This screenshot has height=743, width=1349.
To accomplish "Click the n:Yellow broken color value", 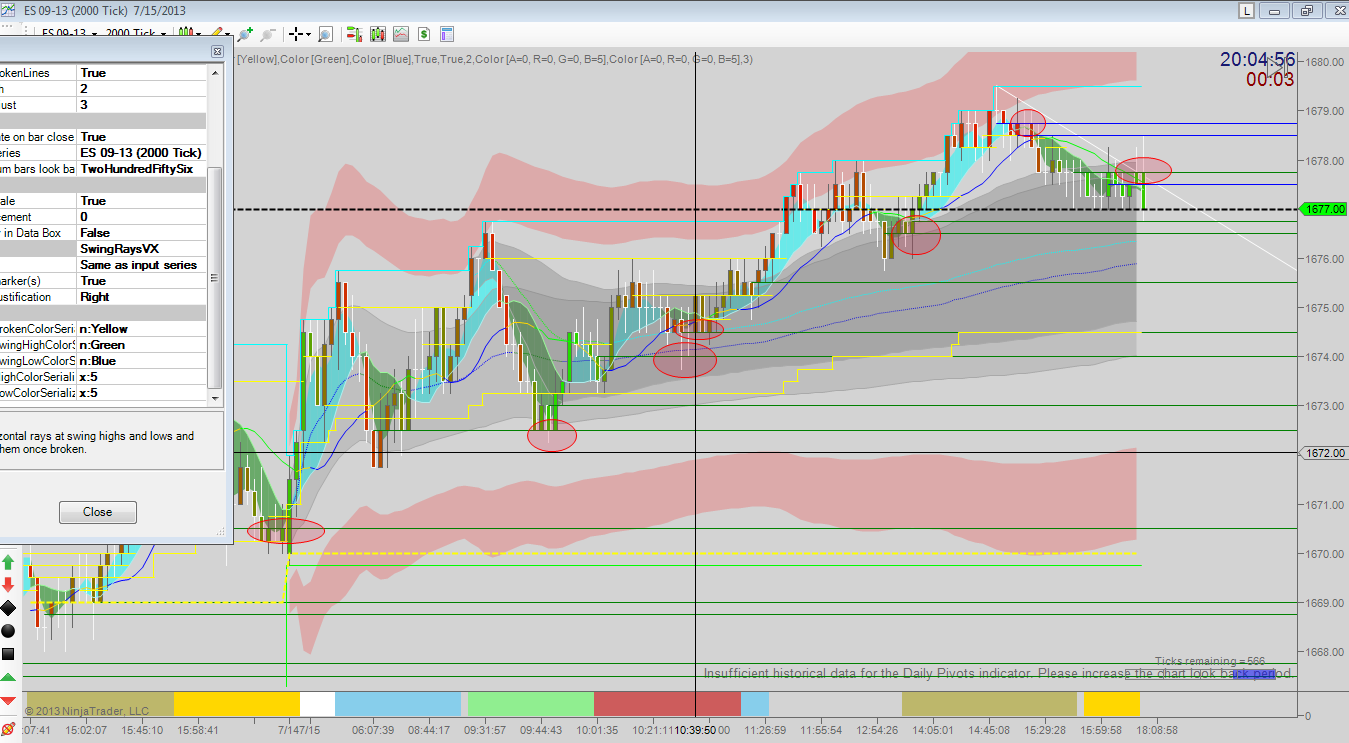I will pos(141,329).
